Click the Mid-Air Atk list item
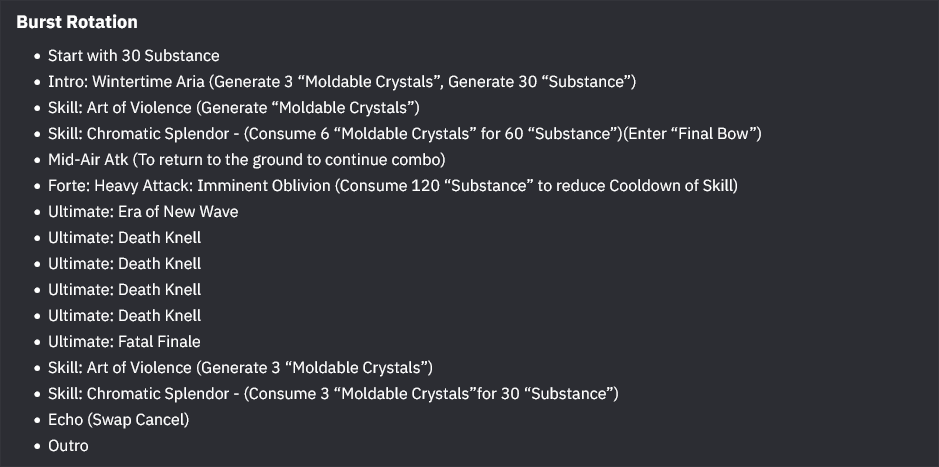Viewport: 939px width, 467px height. tap(247, 160)
